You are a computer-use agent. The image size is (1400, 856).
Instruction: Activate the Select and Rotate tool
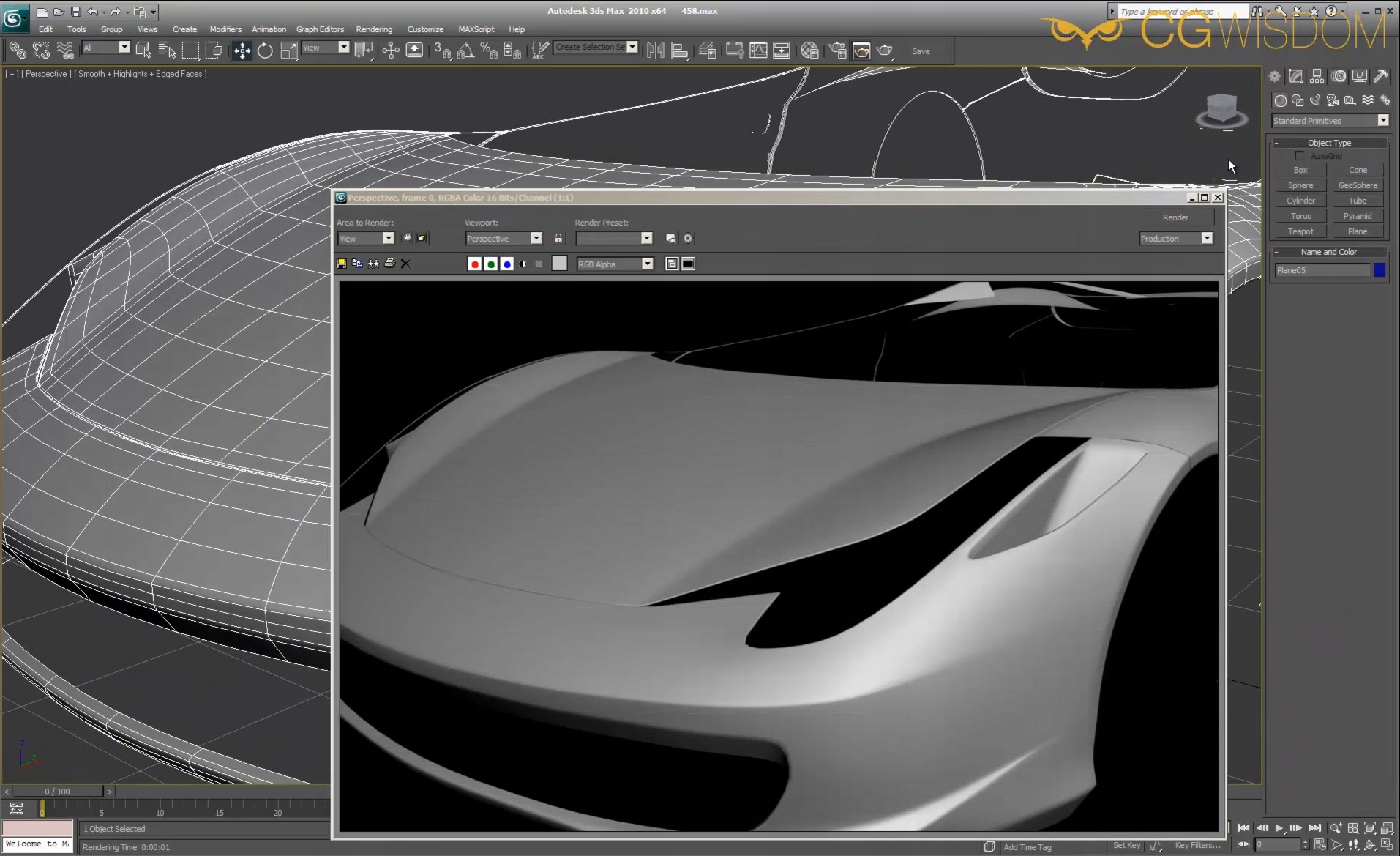pos(265,51)
